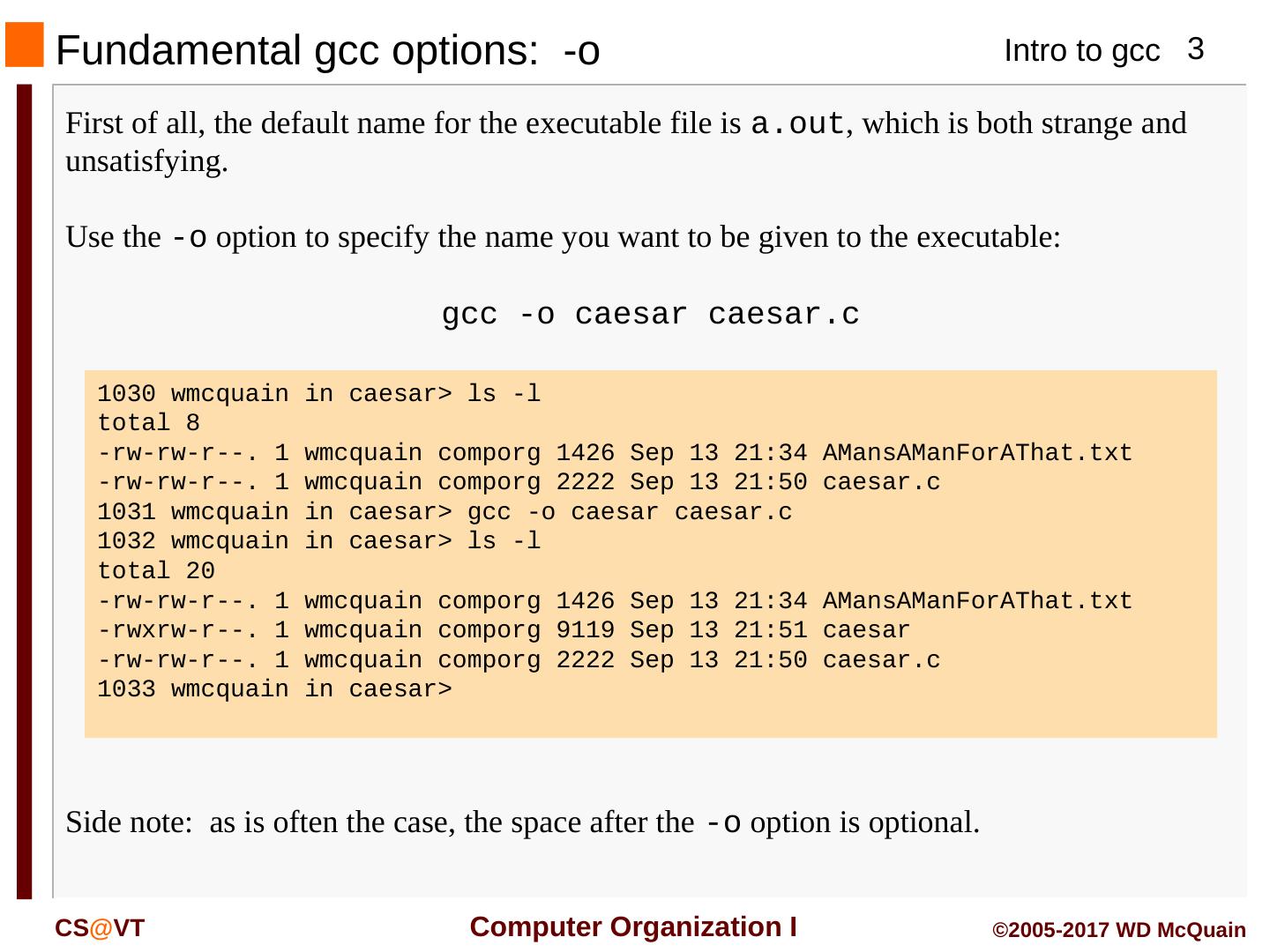Click the "CS@VT" footer label
Viewport: 1270px width, 952px height.
click(x=100, y=928)
